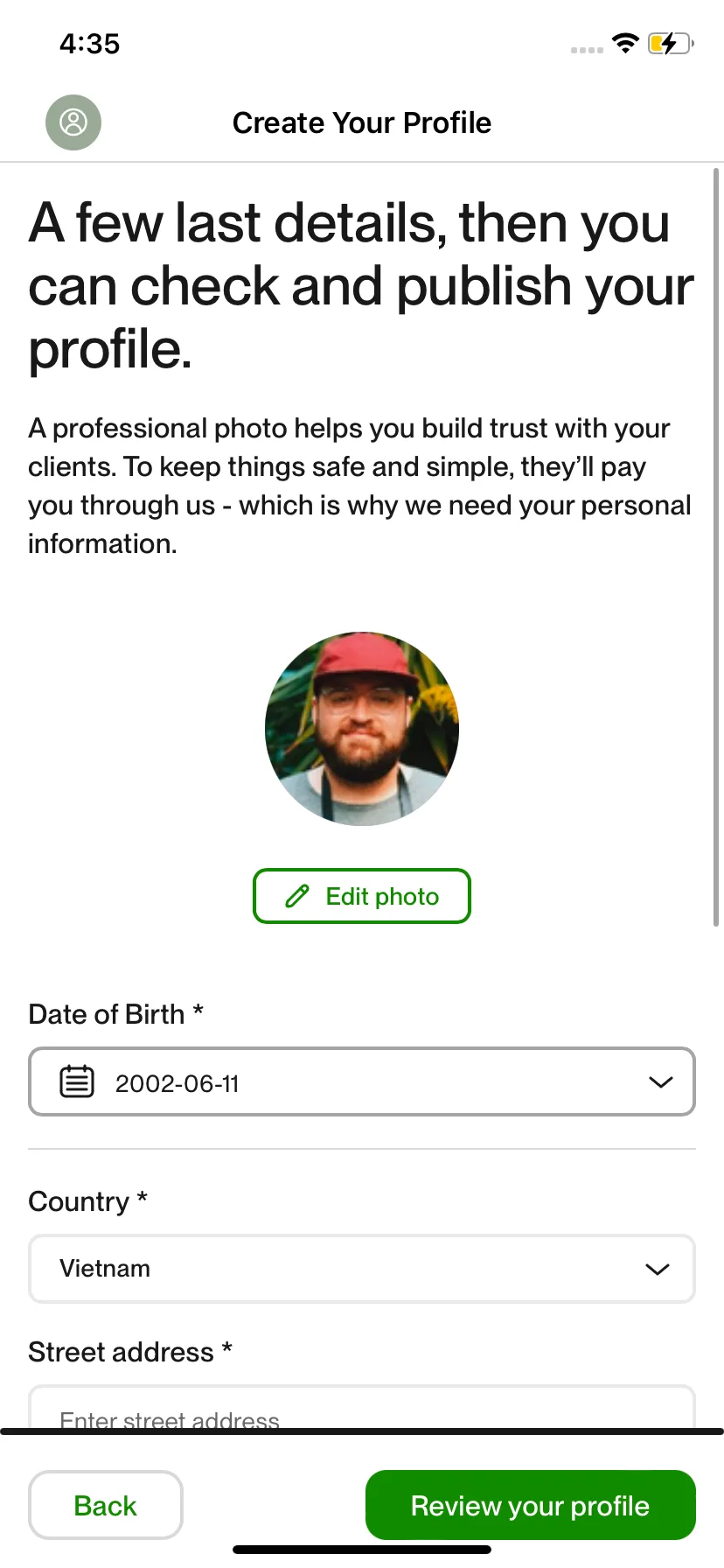Image resolution: width=724 pixels, height=1568 pixels.
Task: Open the 2002-06-11 date picker
Action: pos(362,1081)
